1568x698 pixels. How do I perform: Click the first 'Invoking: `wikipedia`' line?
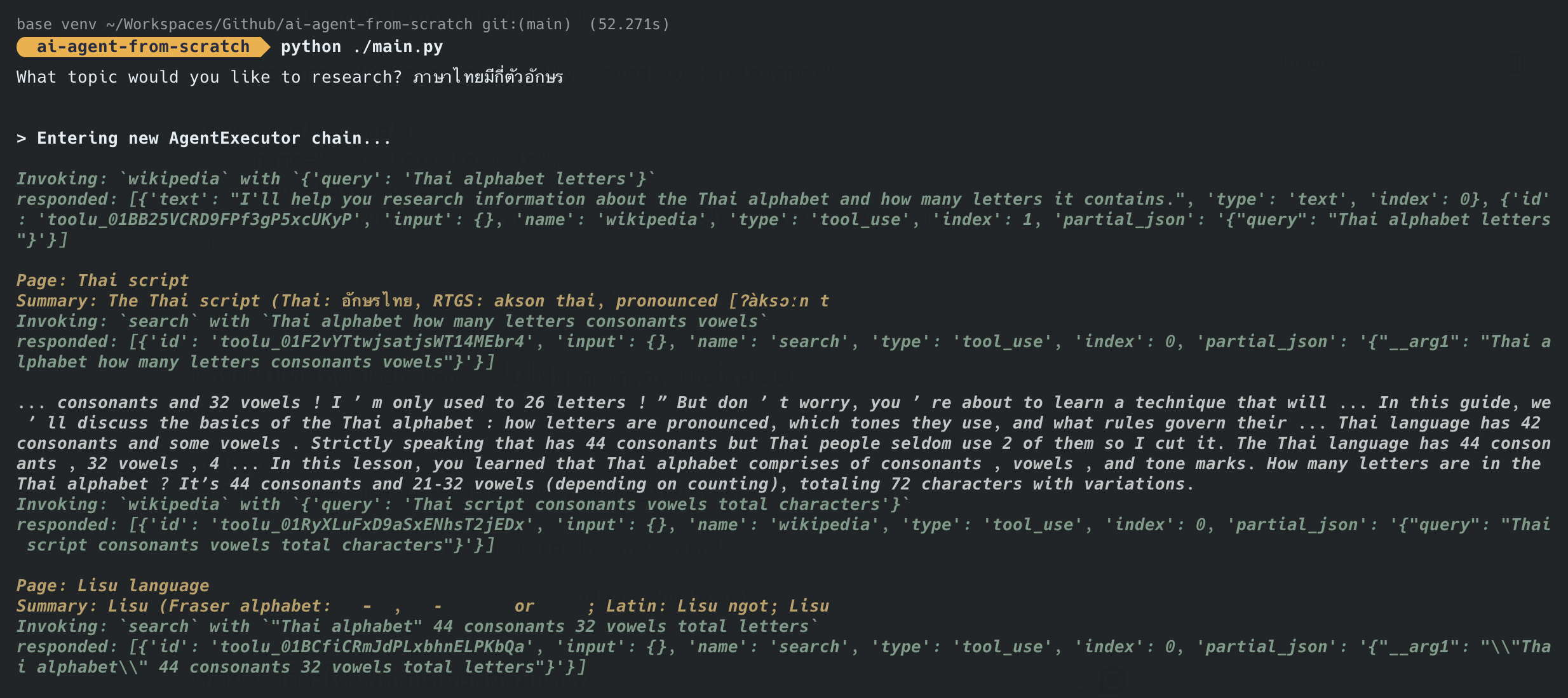coord(336,179)
